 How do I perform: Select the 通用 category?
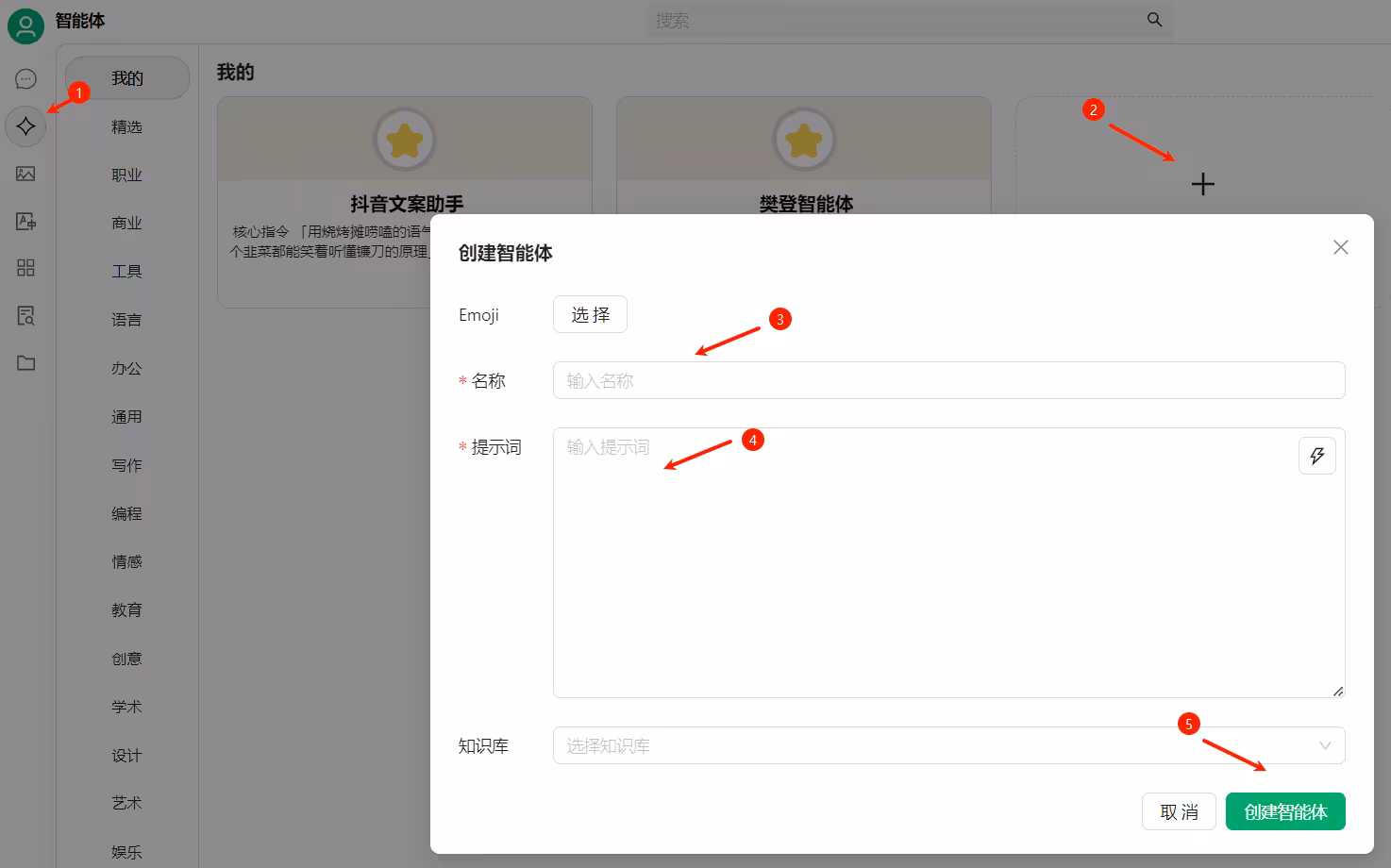126,416
